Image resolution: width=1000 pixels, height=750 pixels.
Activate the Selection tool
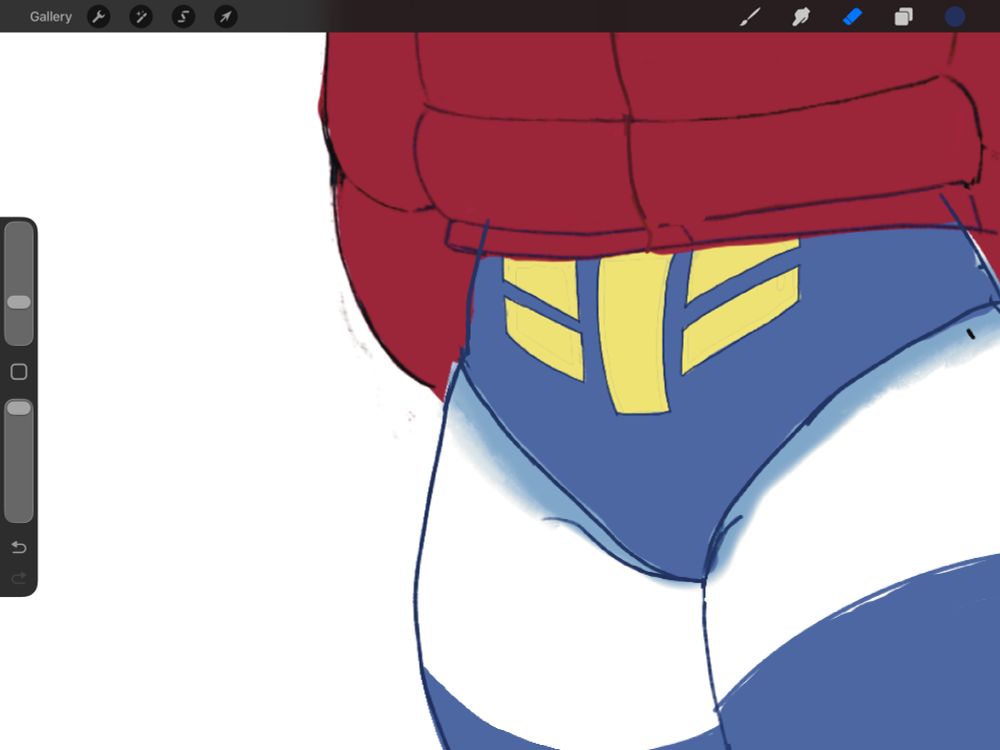pyautogui.click(x=184, y=17)
